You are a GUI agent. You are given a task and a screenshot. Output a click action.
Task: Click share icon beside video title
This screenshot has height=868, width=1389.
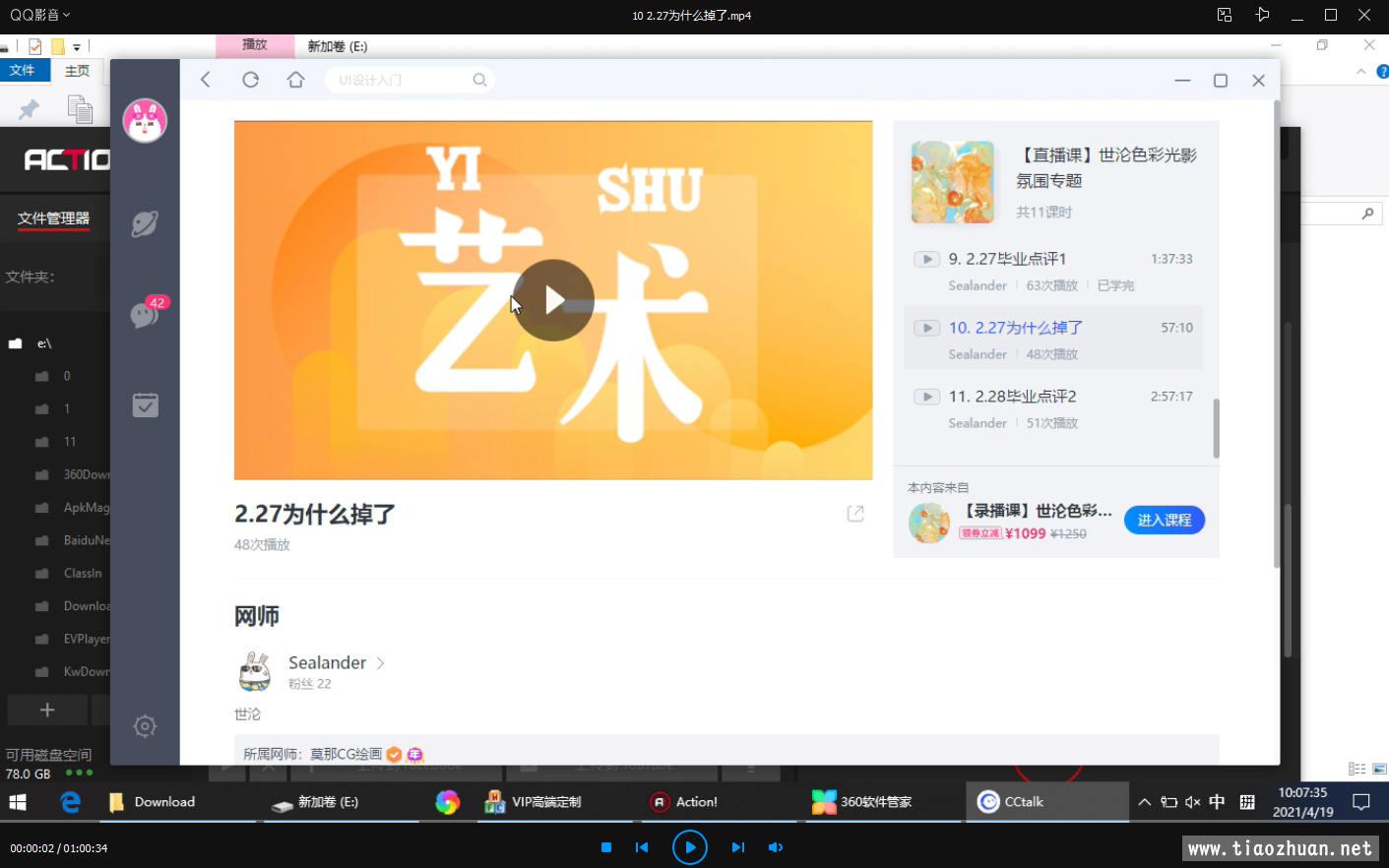coord(854,514)
